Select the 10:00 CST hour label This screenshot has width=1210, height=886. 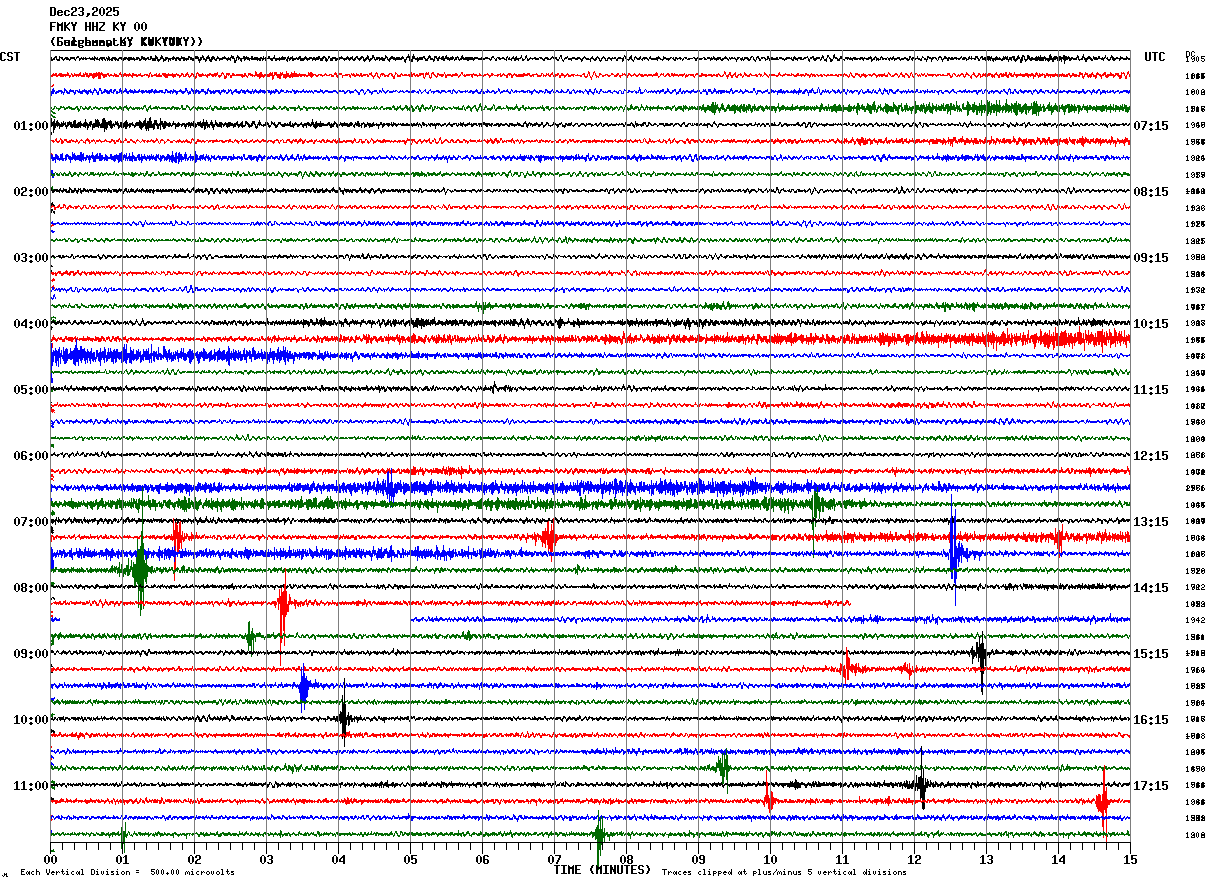(31, 720)
